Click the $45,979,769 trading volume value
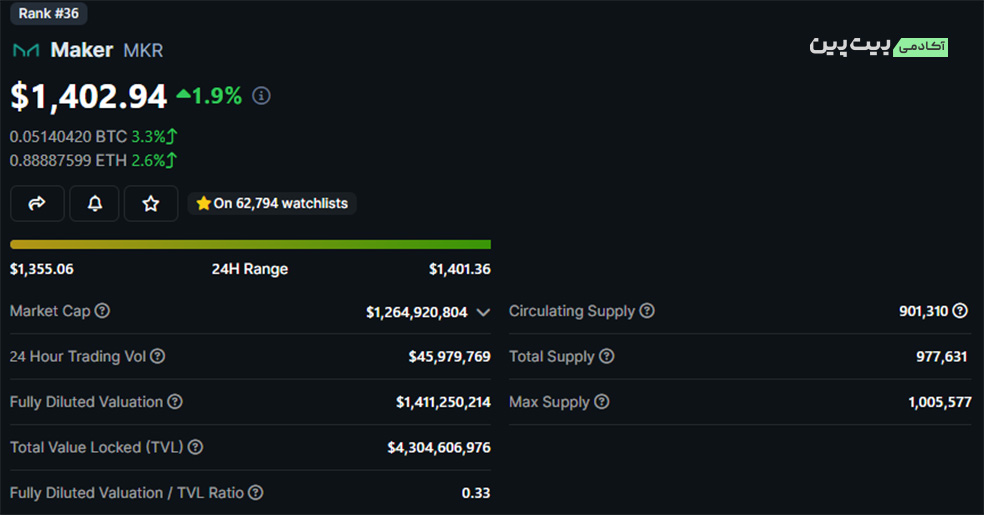The image size is (984, 515). [x=449, y=356]
